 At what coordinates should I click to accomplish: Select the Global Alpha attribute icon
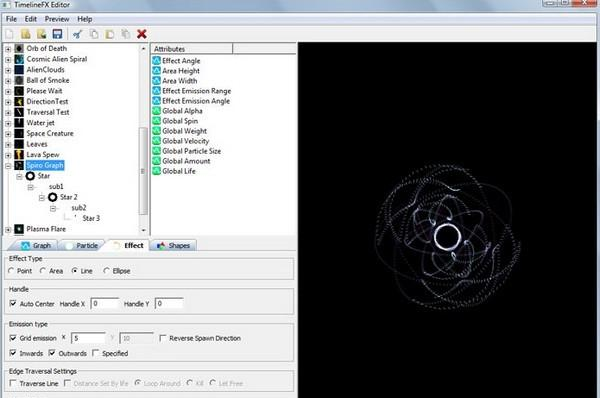coord(156,111)
